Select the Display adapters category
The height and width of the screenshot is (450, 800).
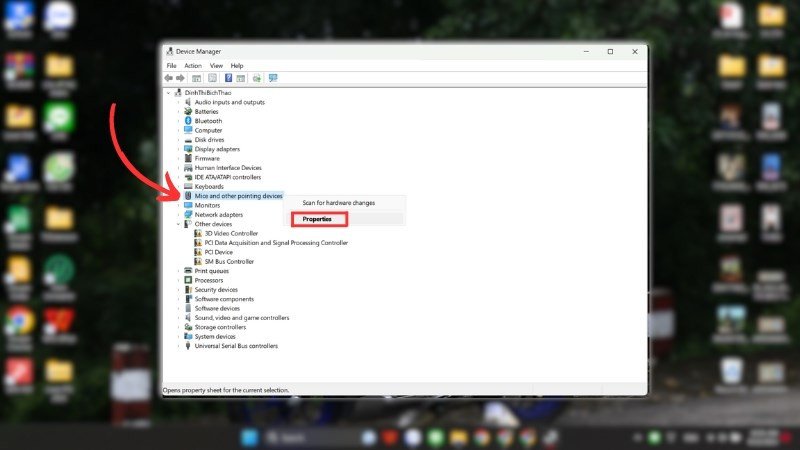coord(217,149)
